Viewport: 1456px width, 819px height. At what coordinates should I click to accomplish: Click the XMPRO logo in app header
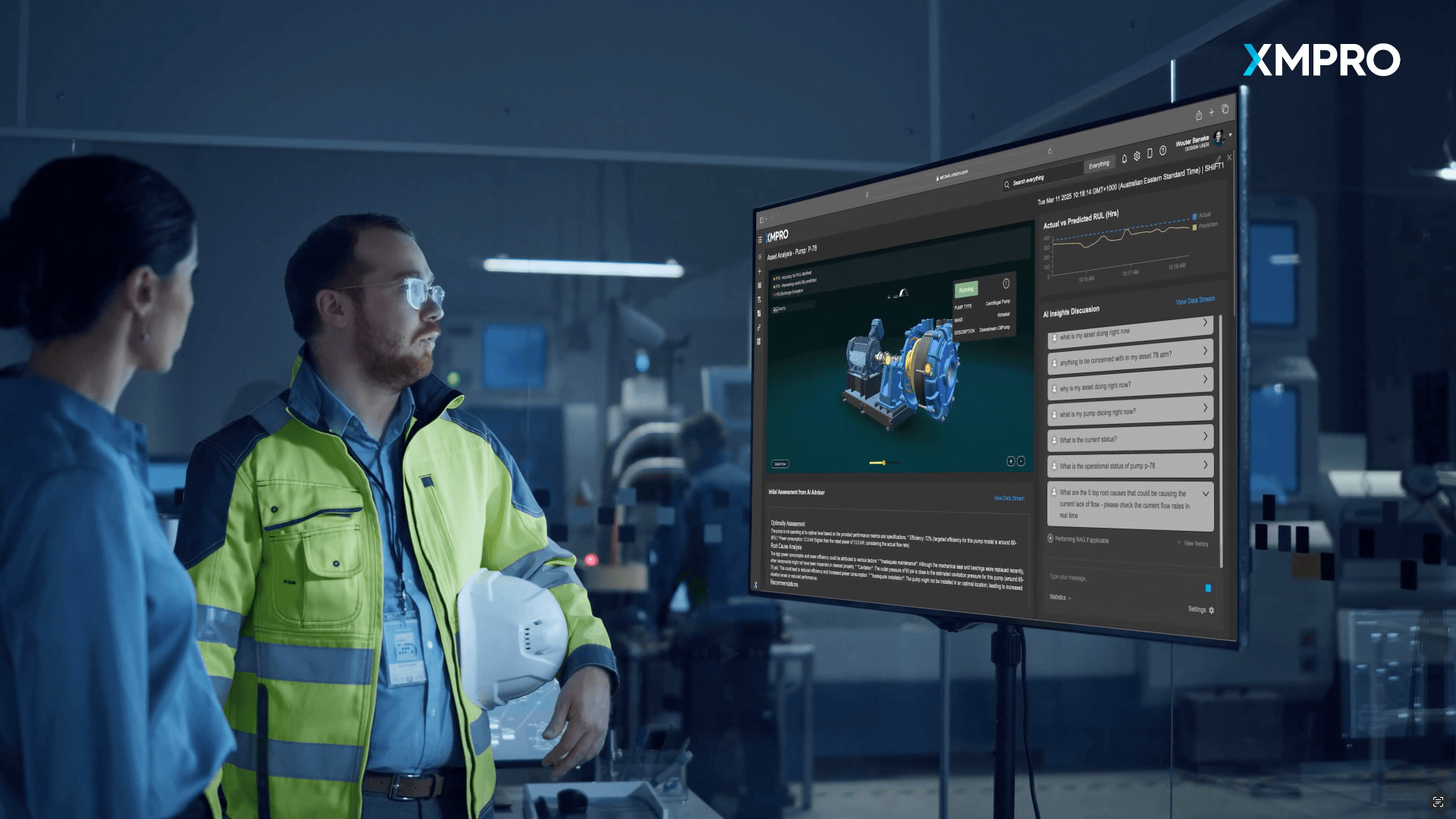777,236
